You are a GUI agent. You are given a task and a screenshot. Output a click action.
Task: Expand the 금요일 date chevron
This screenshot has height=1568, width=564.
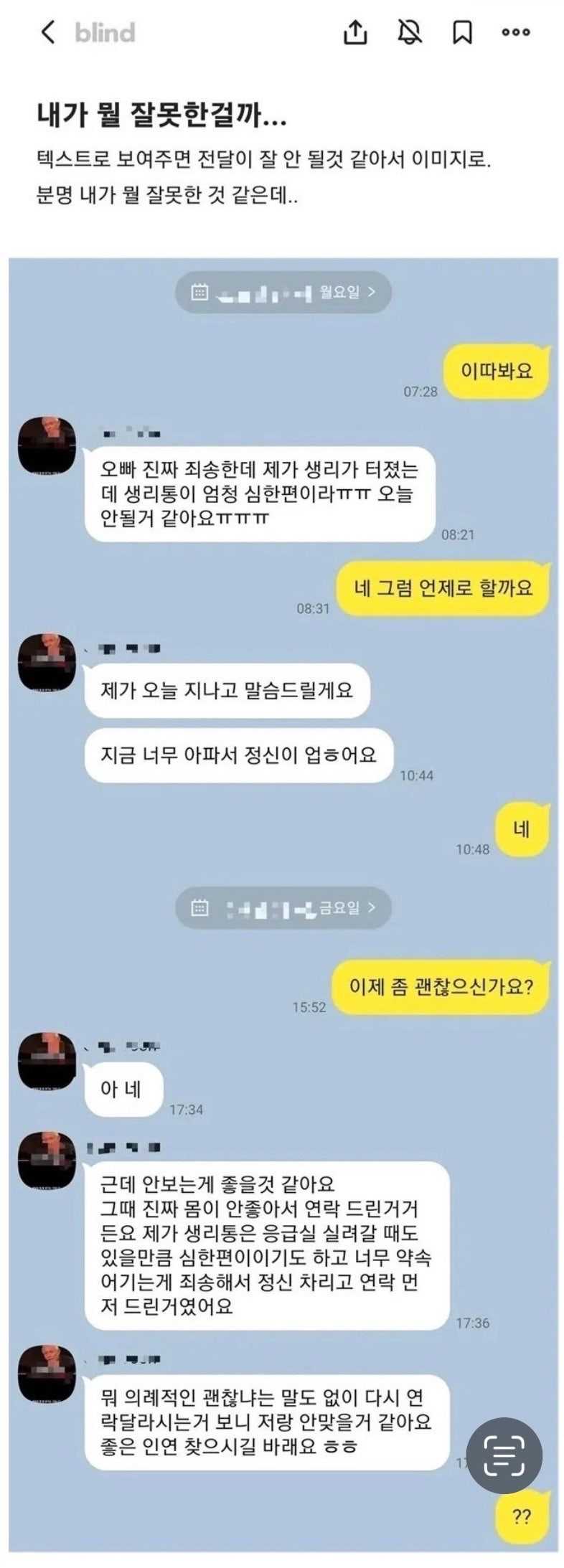click(371, 907)
